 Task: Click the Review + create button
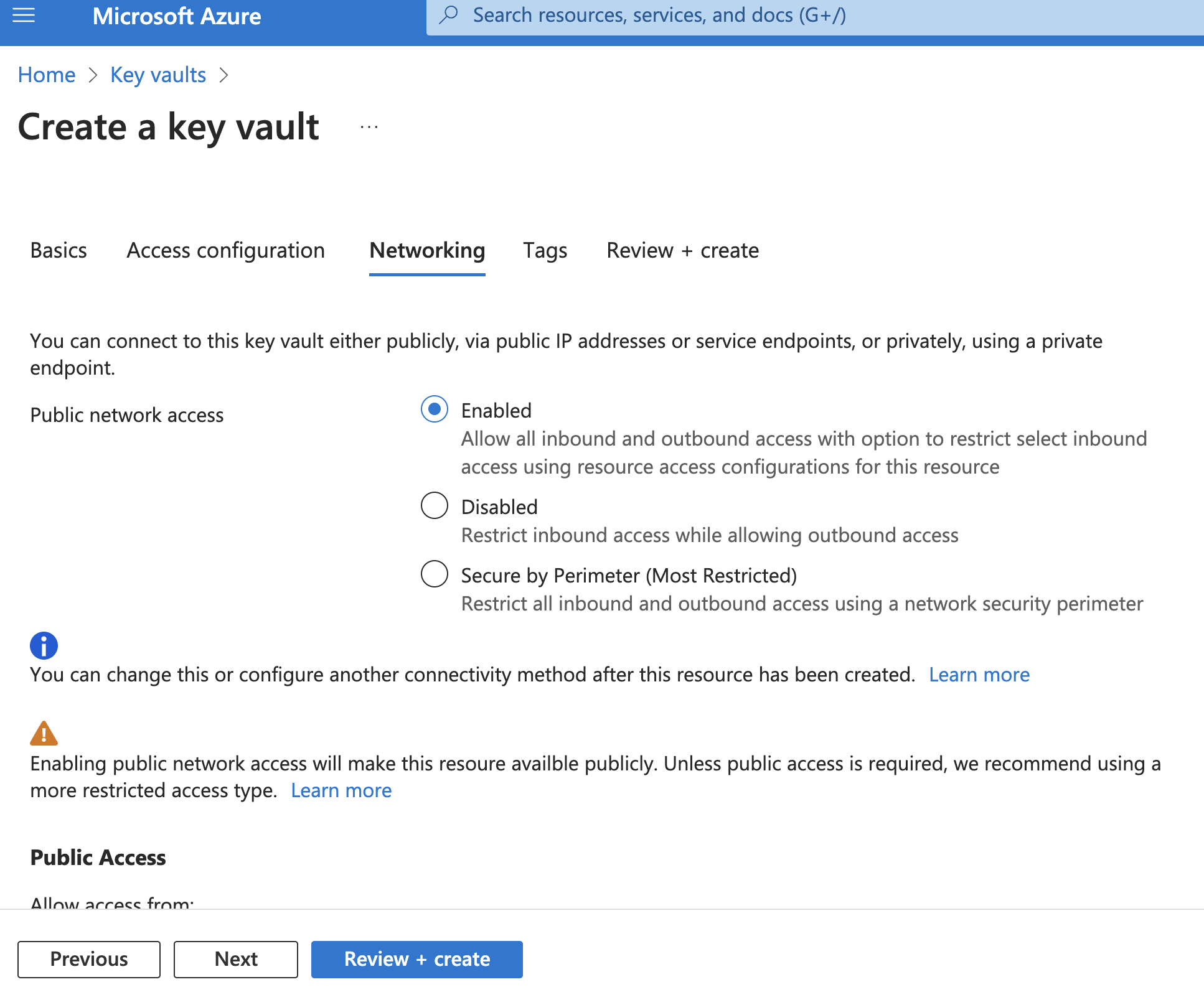point(416,959)
